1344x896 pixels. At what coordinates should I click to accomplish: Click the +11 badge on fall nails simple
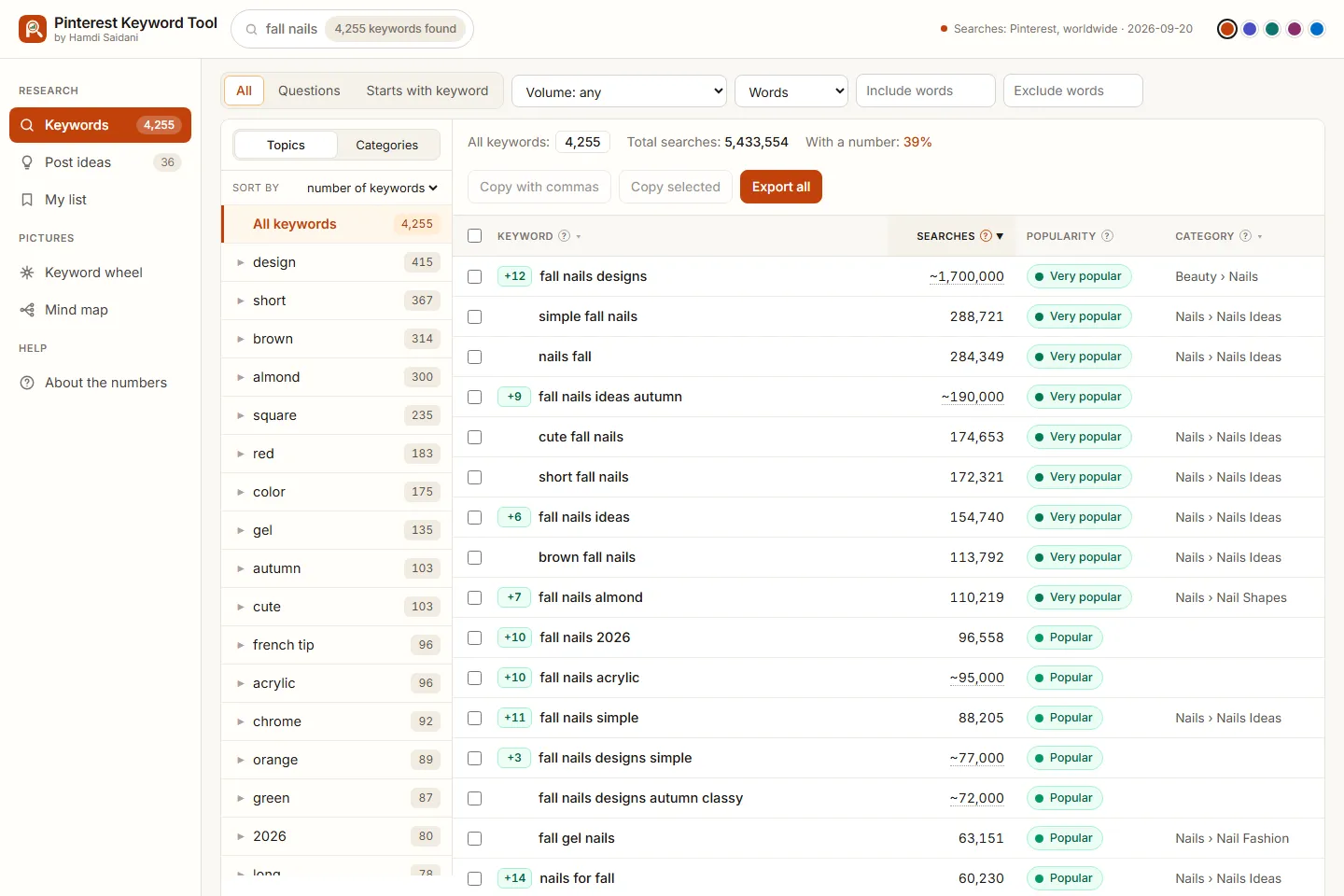pyautogui.click(x=514, y=718)
